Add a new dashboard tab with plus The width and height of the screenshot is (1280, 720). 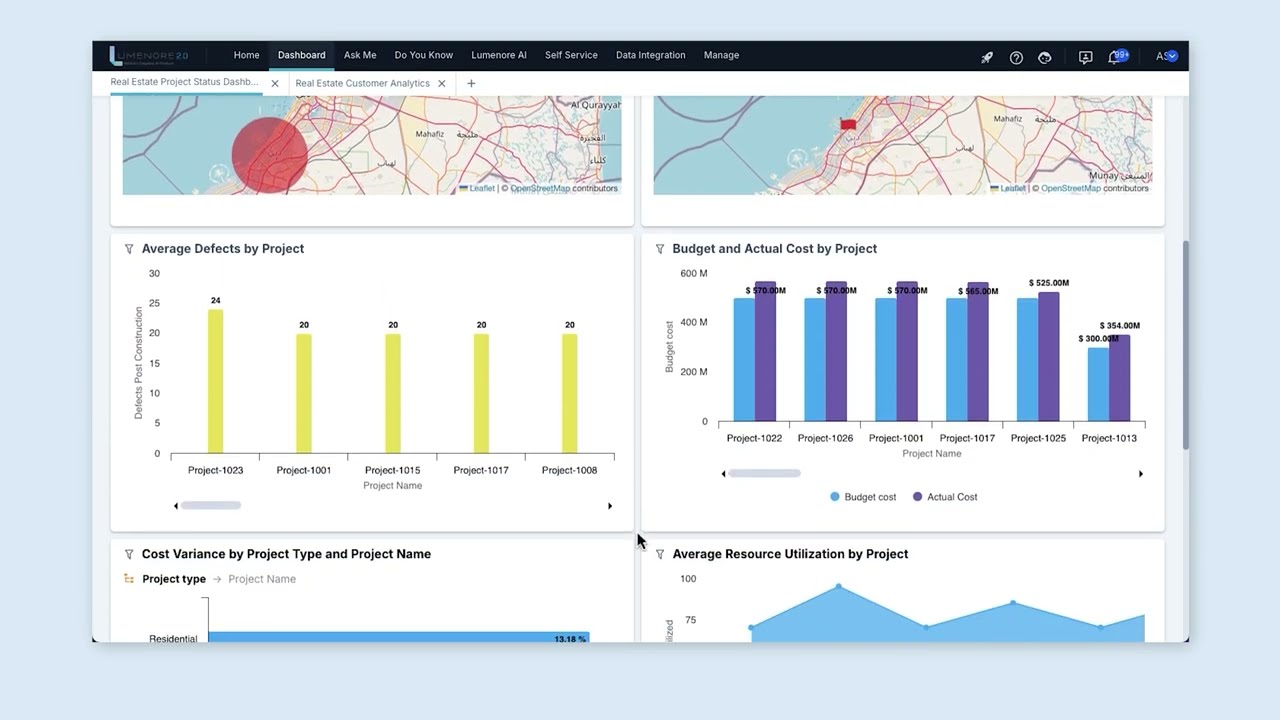point(471,83)
